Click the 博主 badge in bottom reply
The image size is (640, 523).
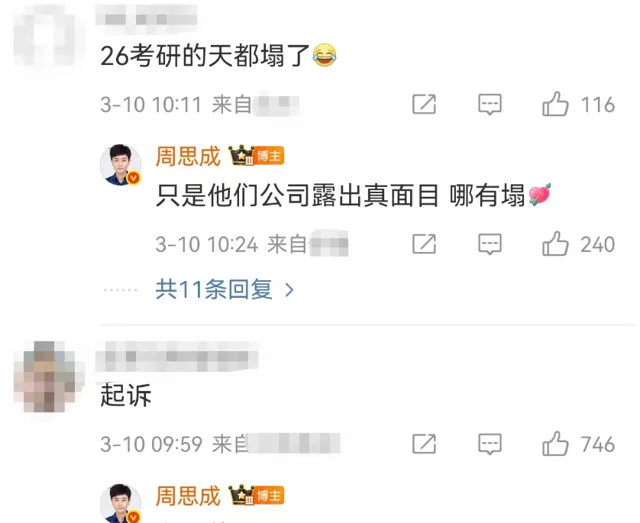[x=269, y=496]
